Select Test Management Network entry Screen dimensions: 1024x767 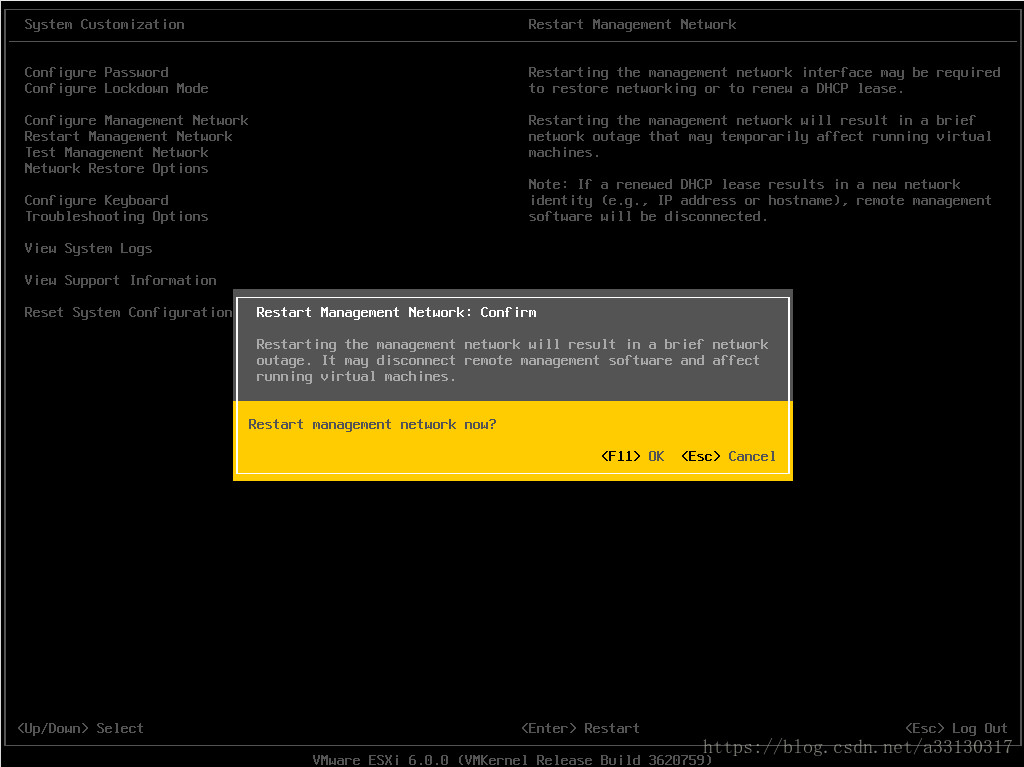[116, 152]
